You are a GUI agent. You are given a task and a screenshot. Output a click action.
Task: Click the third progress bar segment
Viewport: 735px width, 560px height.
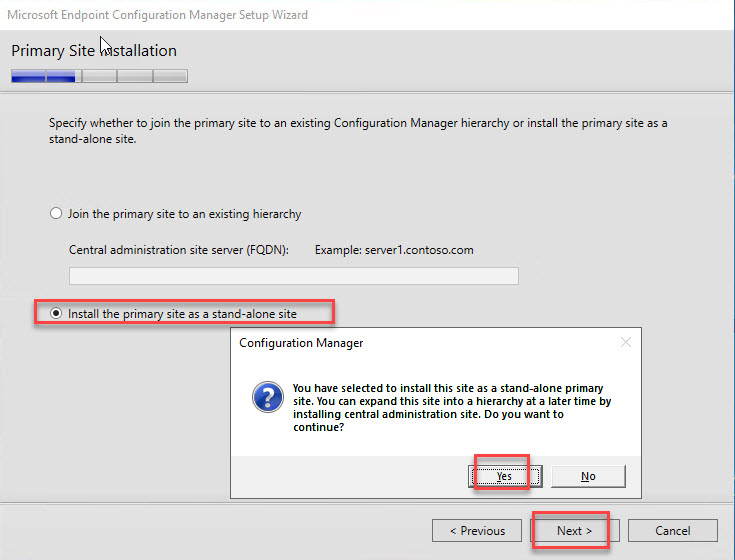(99, 76)
